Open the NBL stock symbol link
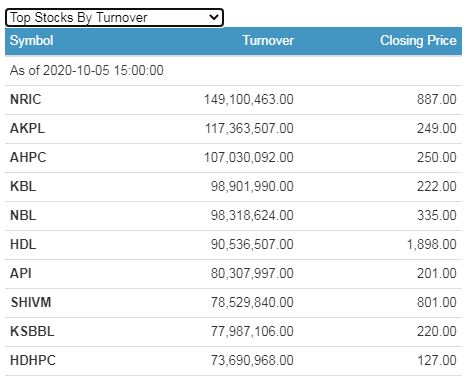The image size is (465, 378). [23, 215]
